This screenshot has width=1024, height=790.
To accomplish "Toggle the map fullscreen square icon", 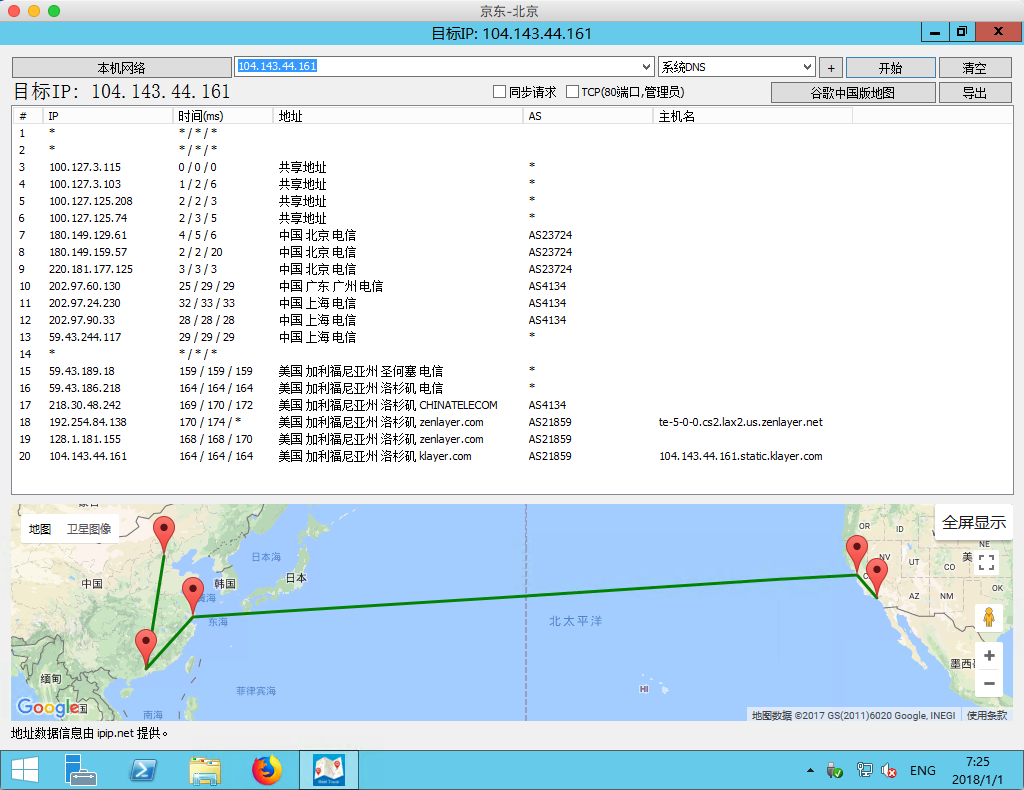I will [x=987, y=562].
